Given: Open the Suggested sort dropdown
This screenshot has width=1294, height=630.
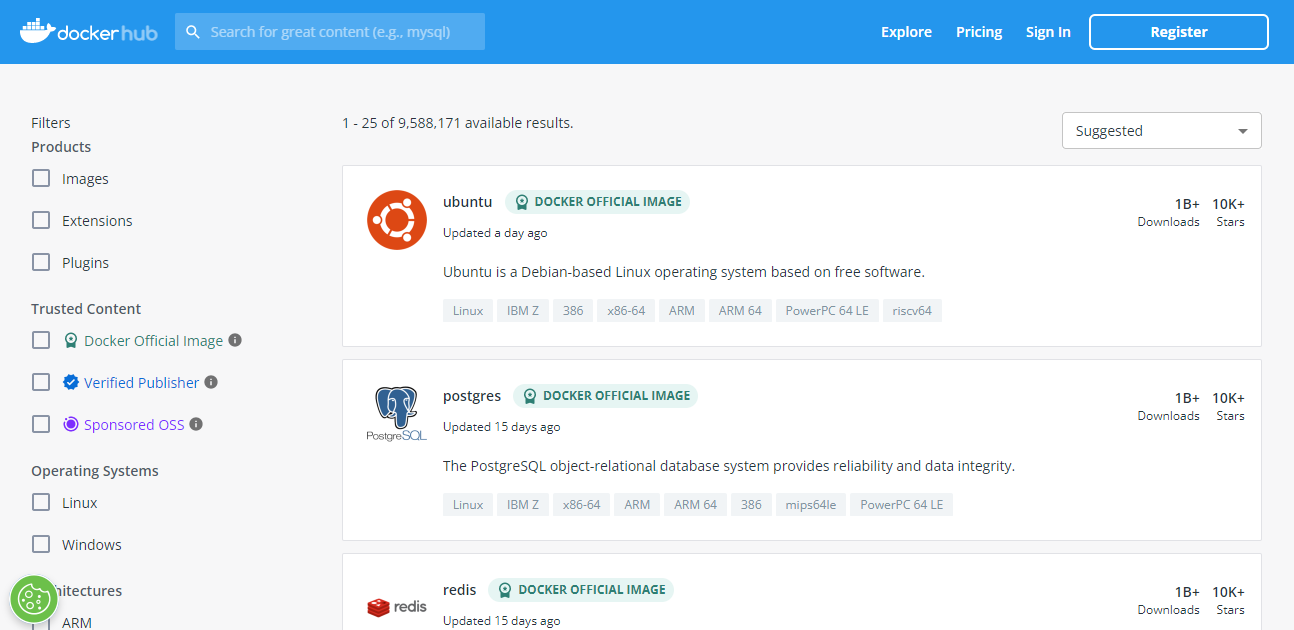Looking at the screenshot, I should coord(1160,130).
